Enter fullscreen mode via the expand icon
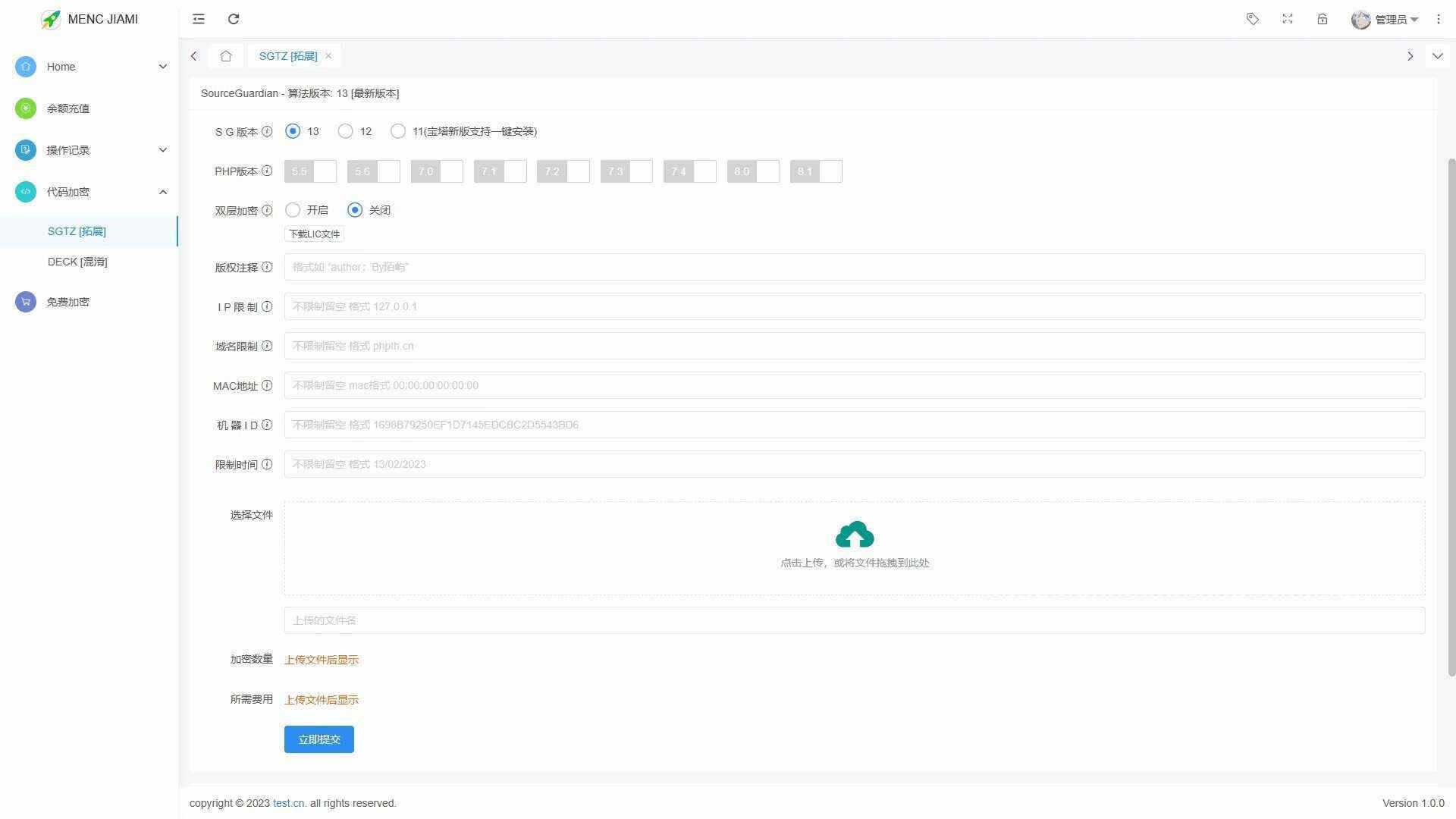 pyautogui.click(x=1288, y=19)
